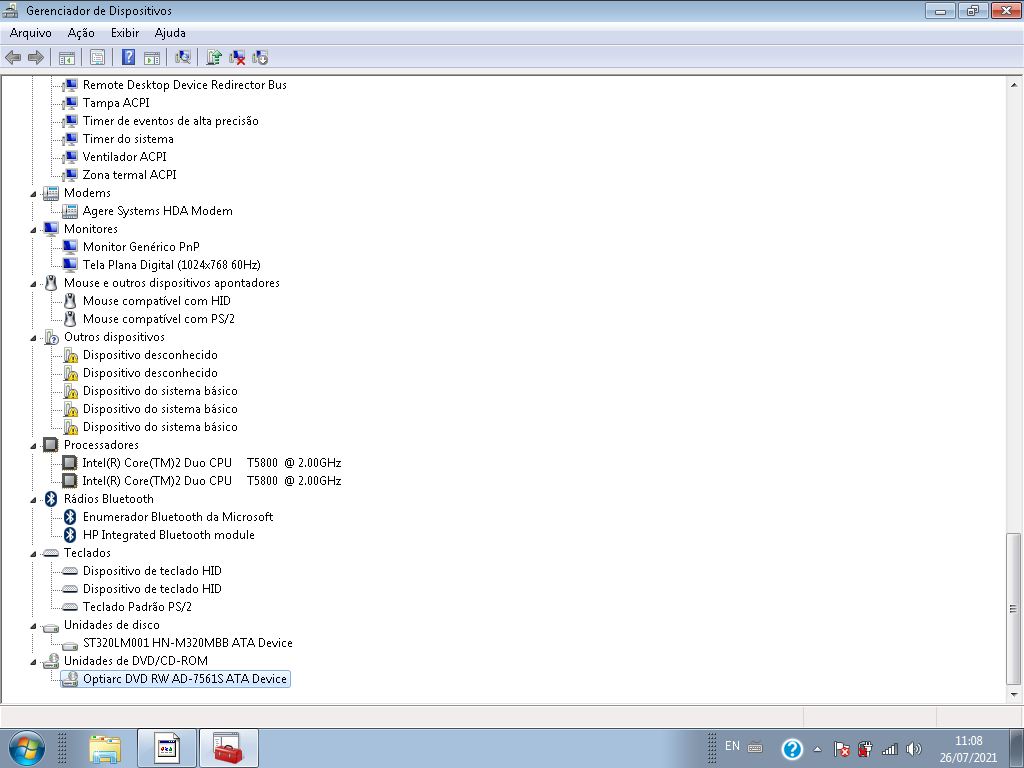Click the drive icon beside ST320LM001 HN-M320MBB
Image resolution: width=1024 pixels, height=768 pixels.
(70, 644)
